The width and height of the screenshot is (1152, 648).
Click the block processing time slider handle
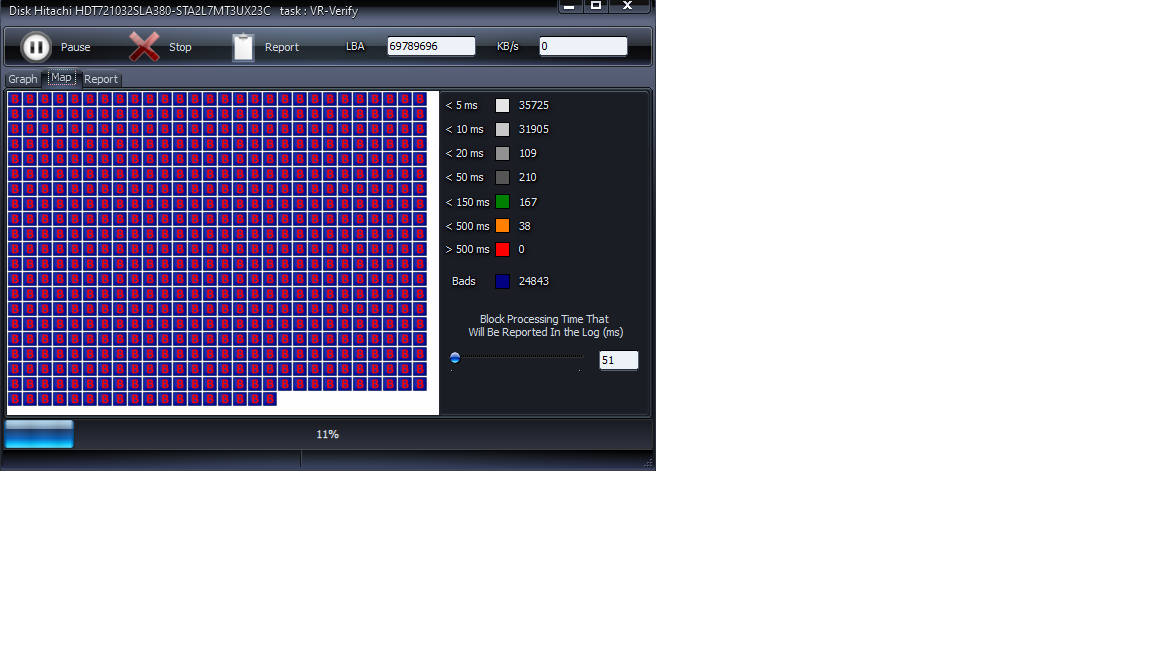(455, 358)
